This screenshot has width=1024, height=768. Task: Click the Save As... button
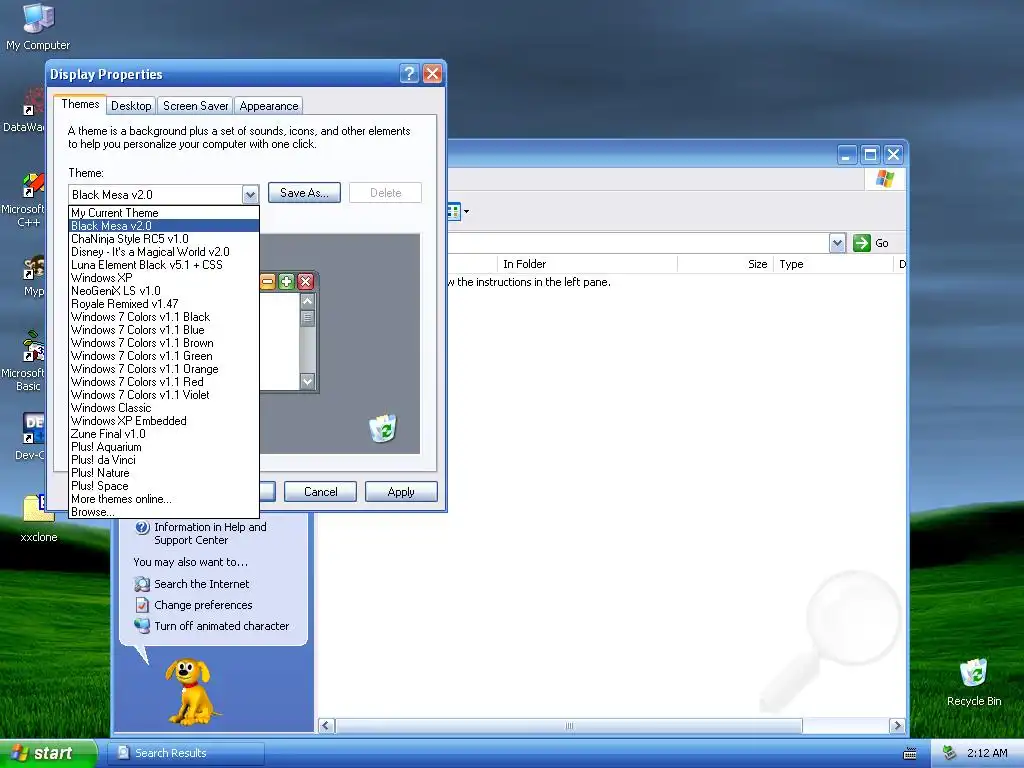pos(304,193)
